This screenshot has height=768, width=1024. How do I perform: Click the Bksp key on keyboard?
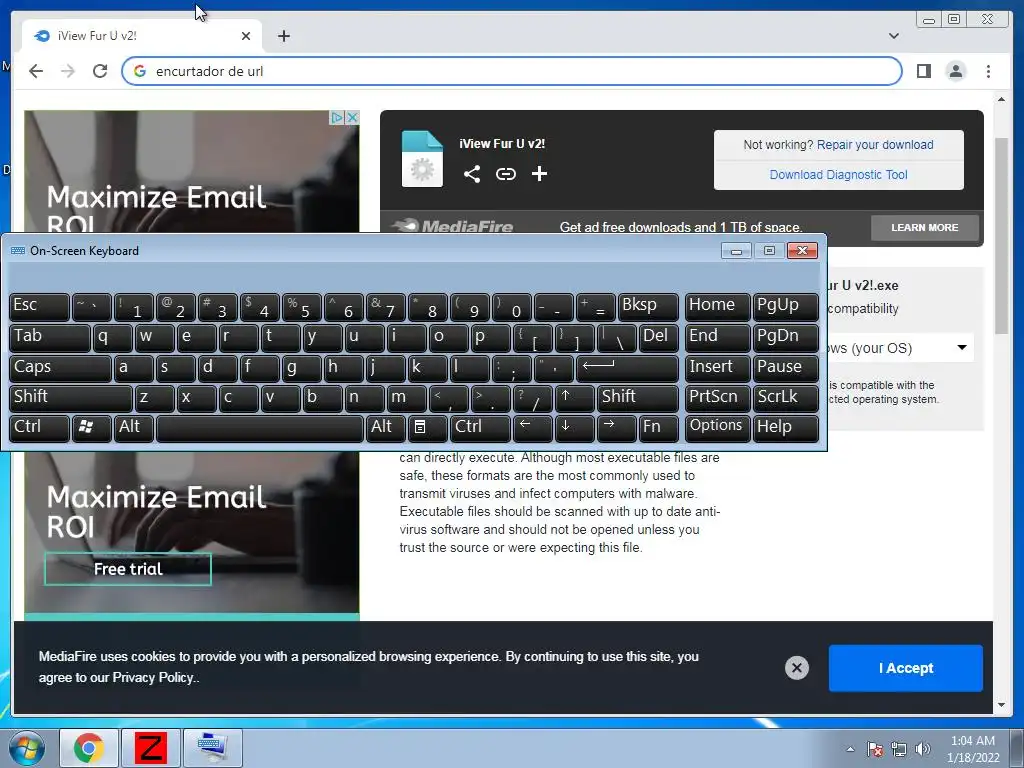[x=648, y=306]
